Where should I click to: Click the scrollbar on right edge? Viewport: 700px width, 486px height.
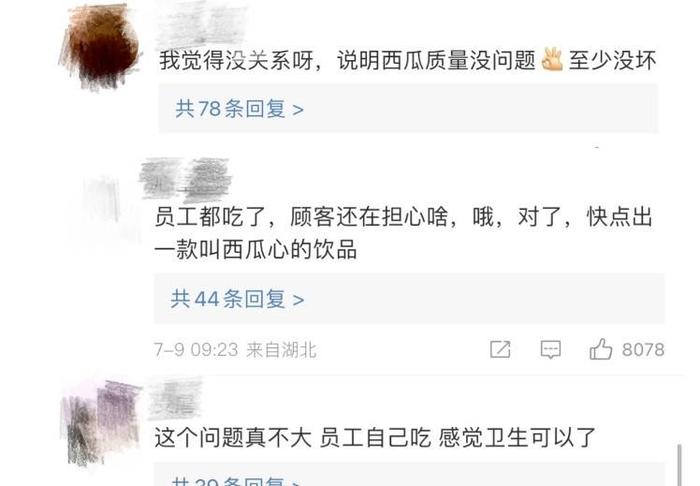coord(679,464)
